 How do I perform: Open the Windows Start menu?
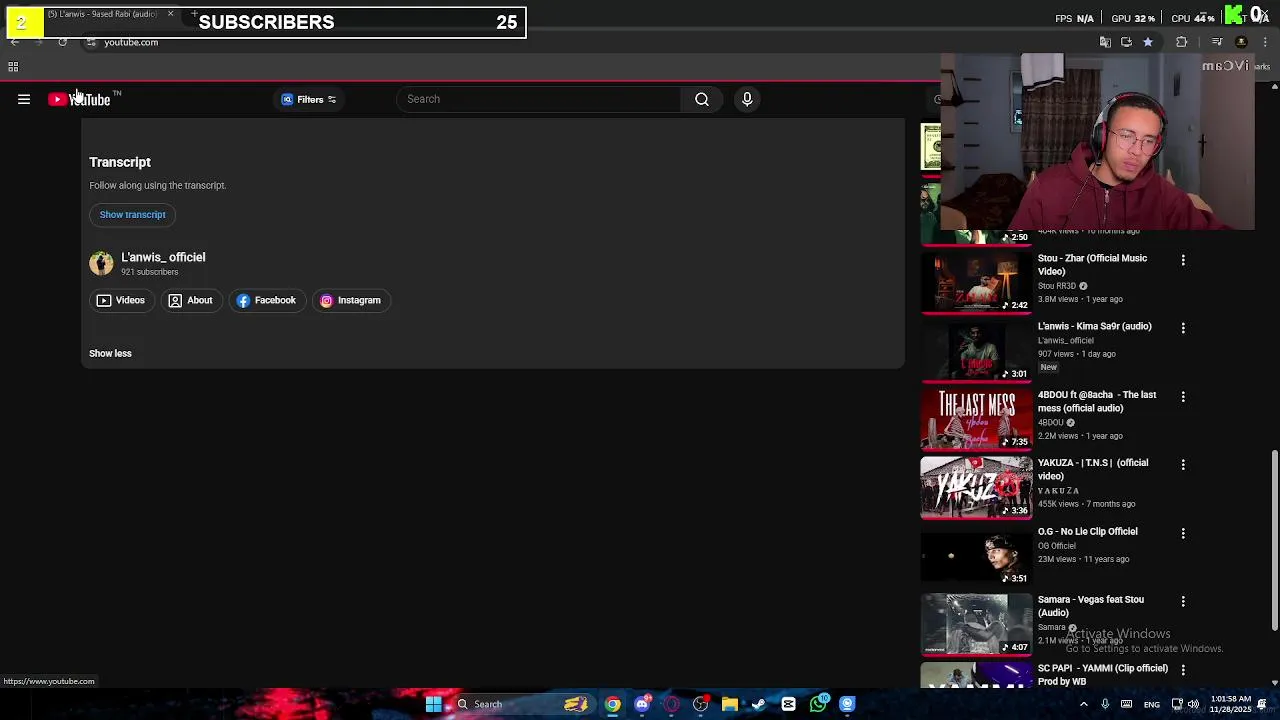[x=433, y=704]
